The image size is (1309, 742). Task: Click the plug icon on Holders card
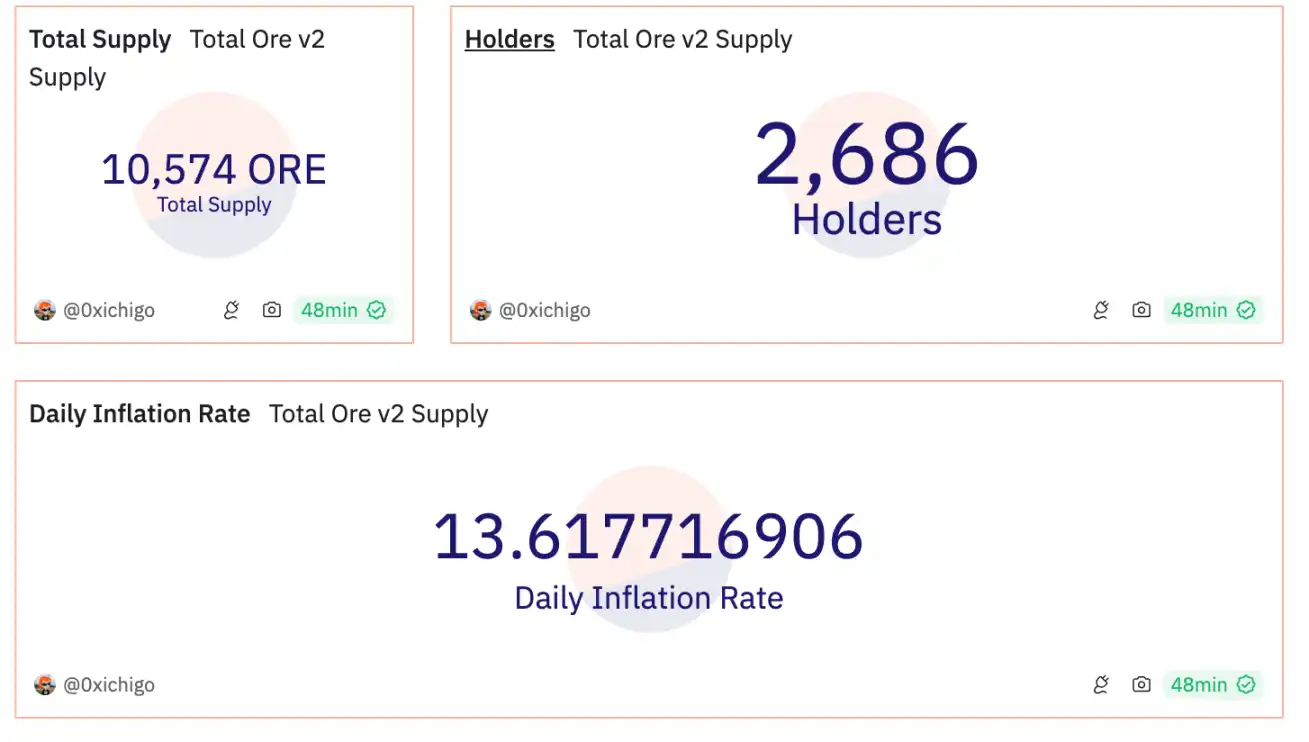click(x=1101, y=310)
